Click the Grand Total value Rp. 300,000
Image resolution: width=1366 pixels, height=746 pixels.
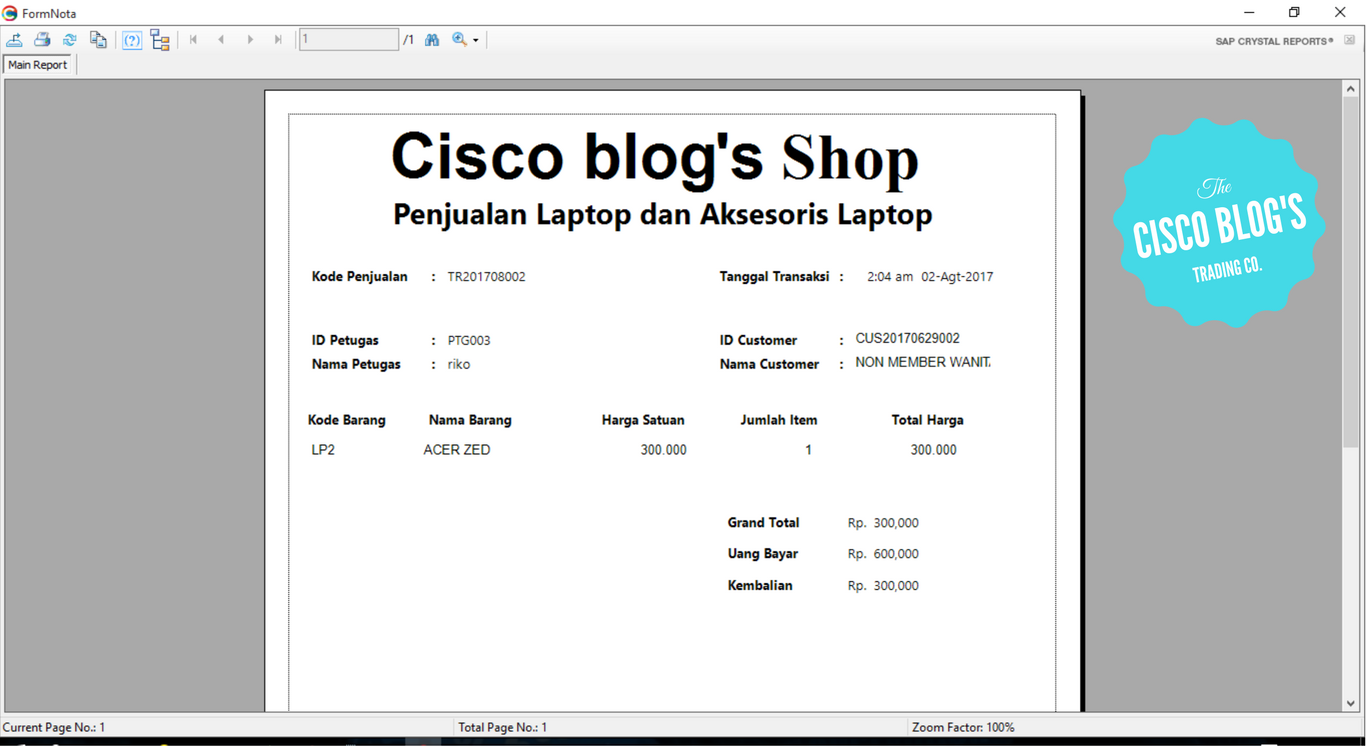point(883,523)
